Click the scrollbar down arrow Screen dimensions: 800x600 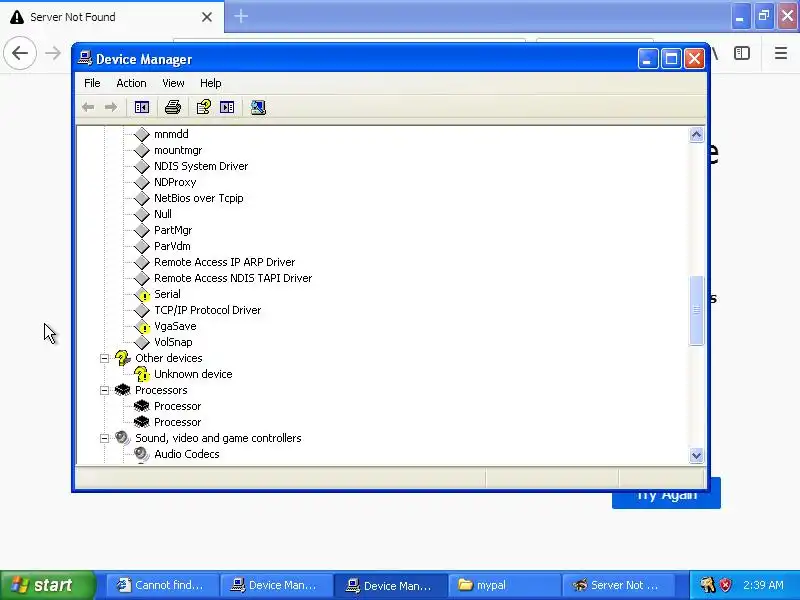(x=696, y=455)
